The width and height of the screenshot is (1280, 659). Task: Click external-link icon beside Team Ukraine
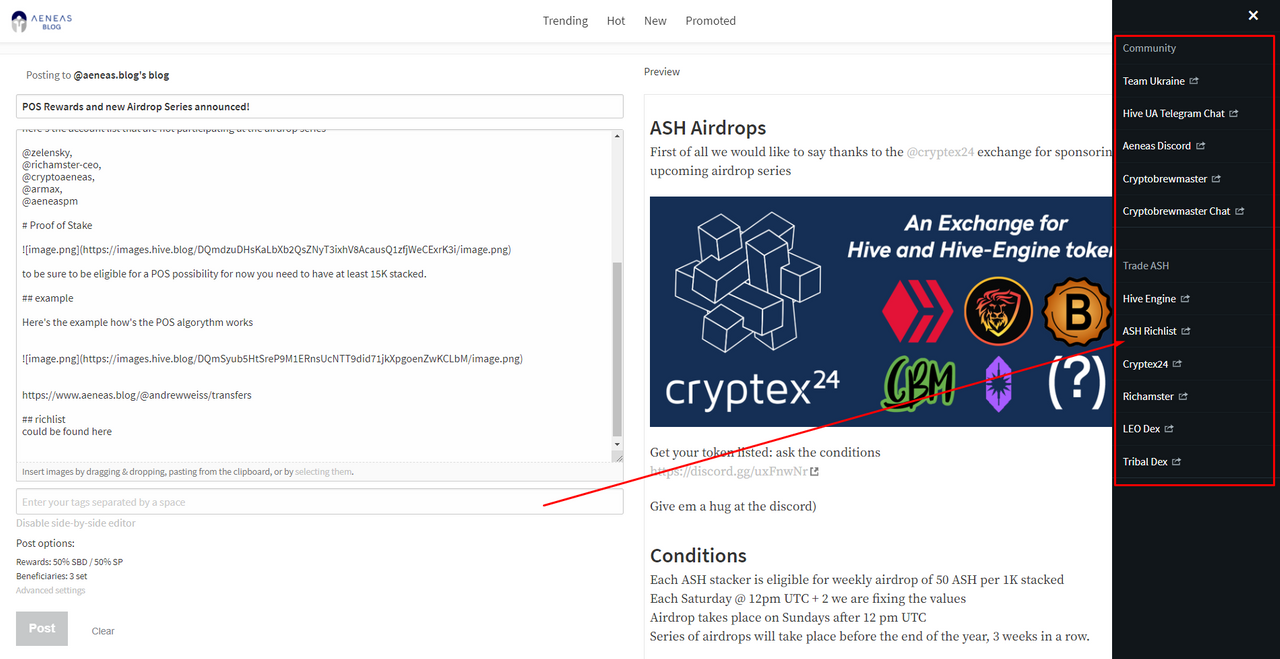[1194, 81]
